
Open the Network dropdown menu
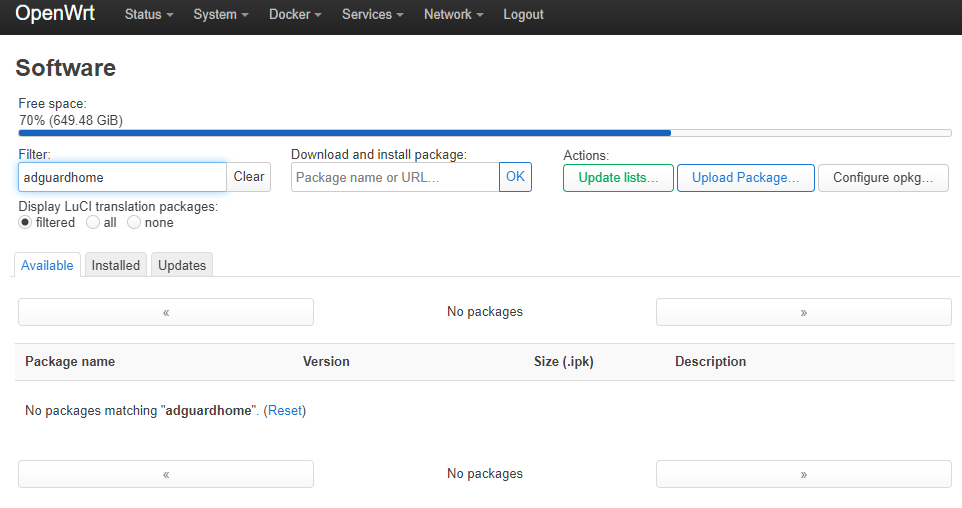click(x=453, y=15)
